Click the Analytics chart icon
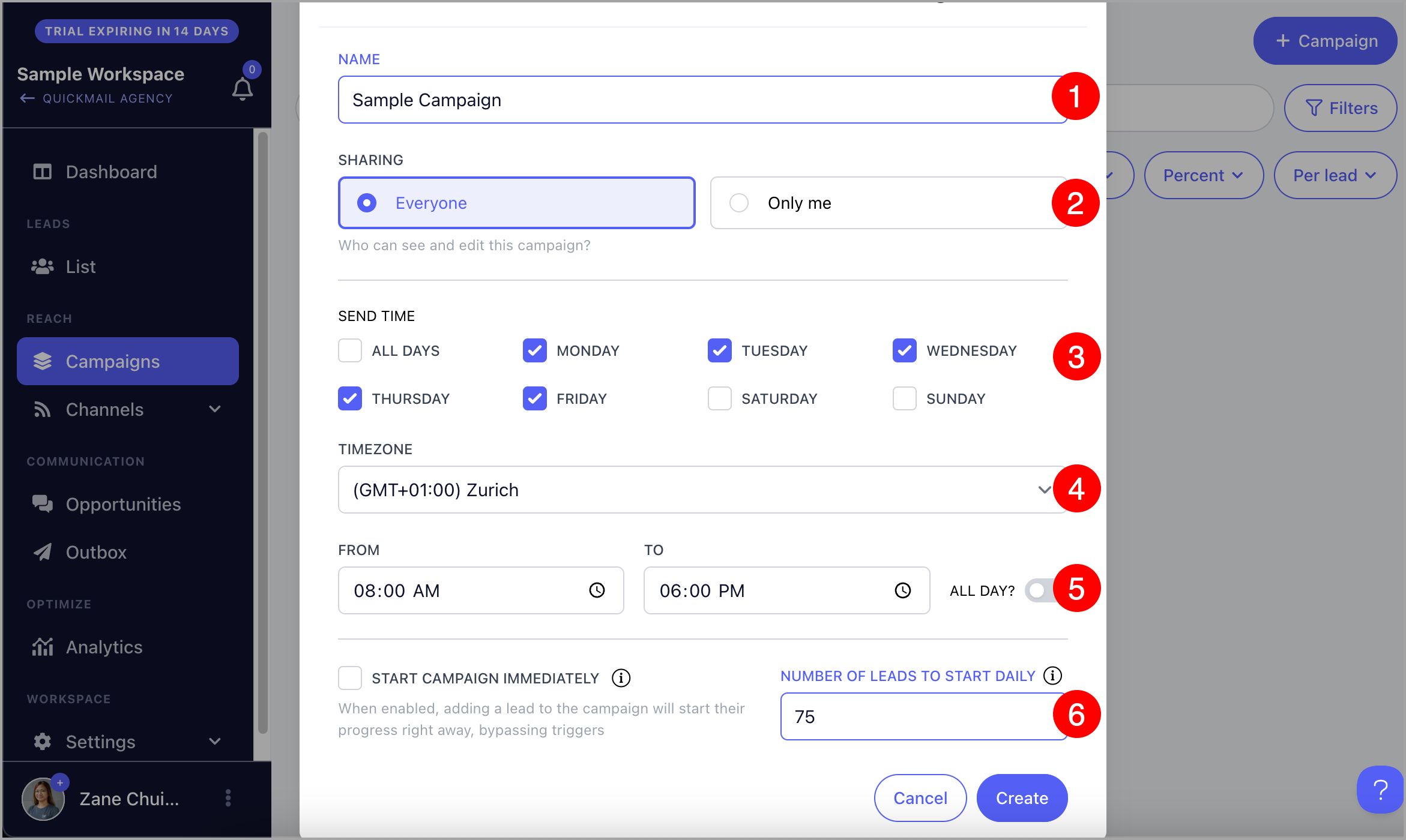1406x840 pixels. coord(42,647)
